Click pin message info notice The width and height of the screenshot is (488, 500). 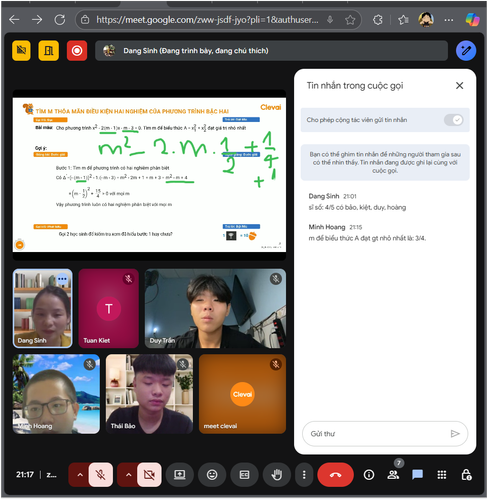click(385, 162)
